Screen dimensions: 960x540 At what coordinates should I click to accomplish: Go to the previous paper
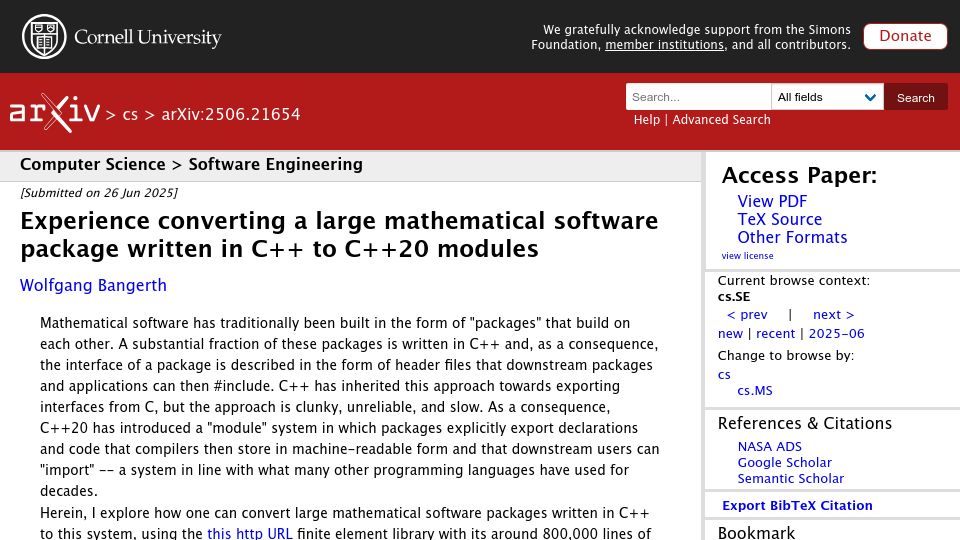coord(747,315)
